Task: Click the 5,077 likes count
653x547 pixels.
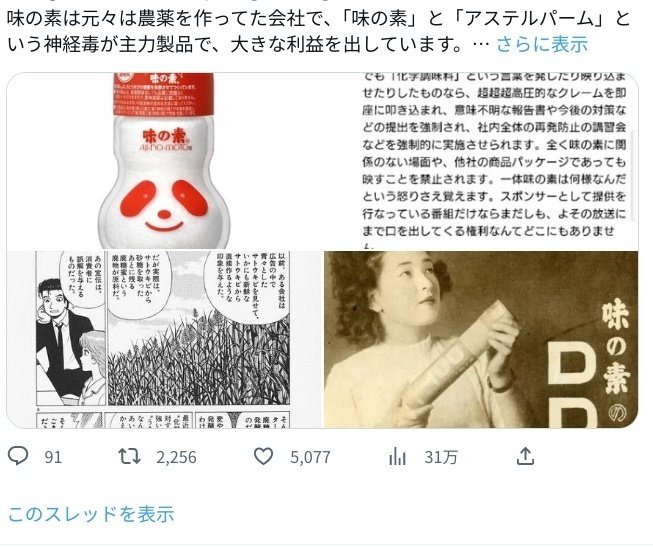Action: (x=310, y=457)
